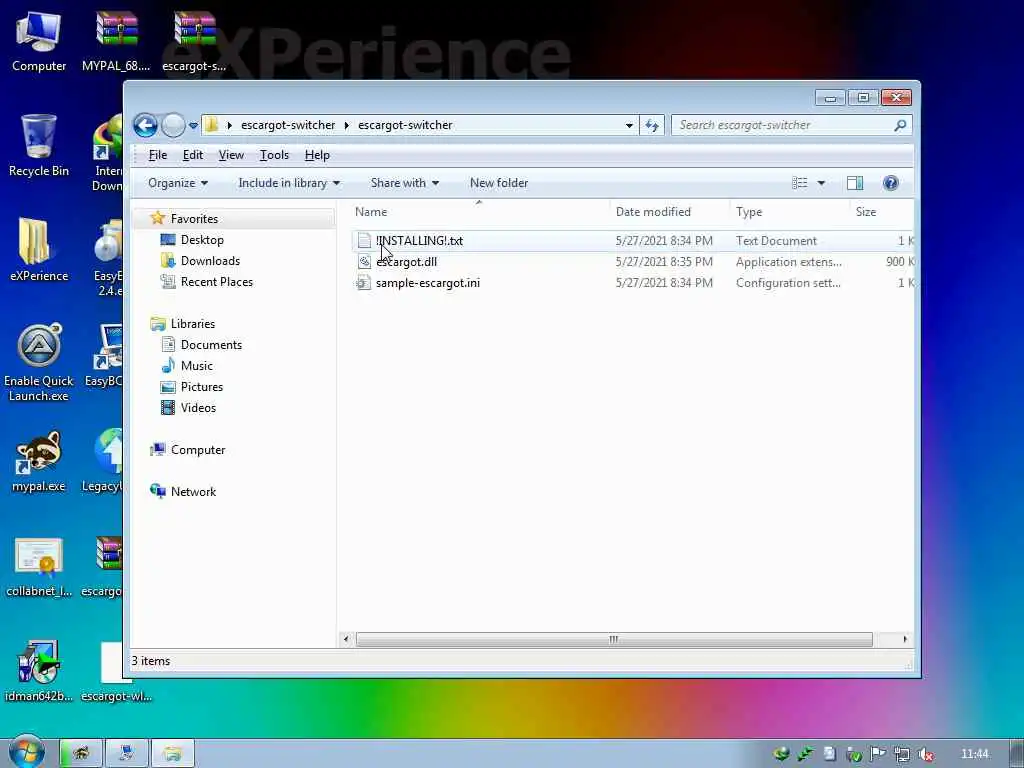Open the Videos library

coord(198,408)
